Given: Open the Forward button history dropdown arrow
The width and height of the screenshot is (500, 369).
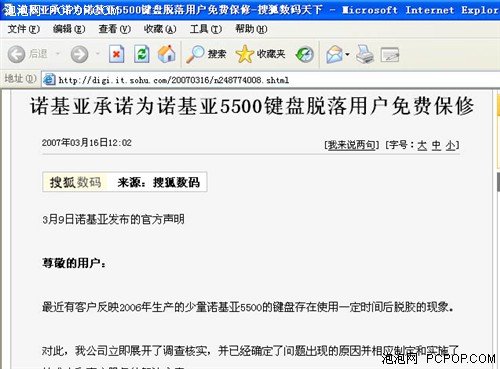Looking at the screenshot, I should coord(98,53).
